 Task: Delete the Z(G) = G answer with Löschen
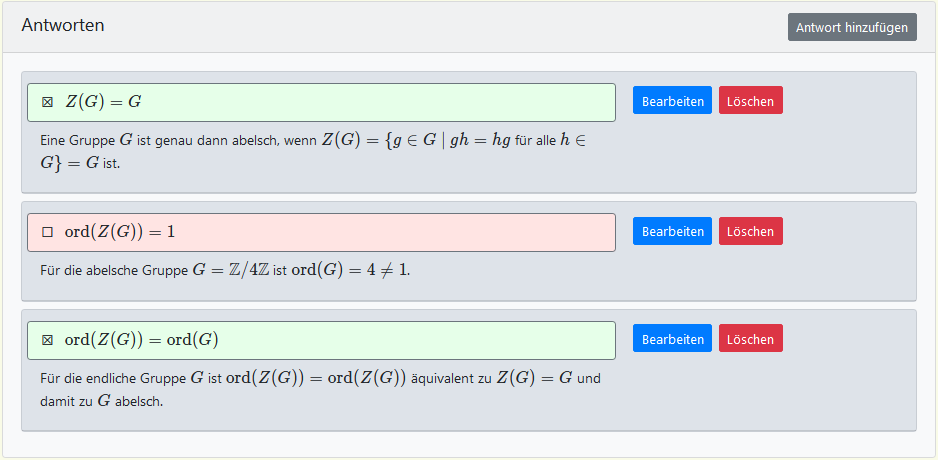coord(750,100)
